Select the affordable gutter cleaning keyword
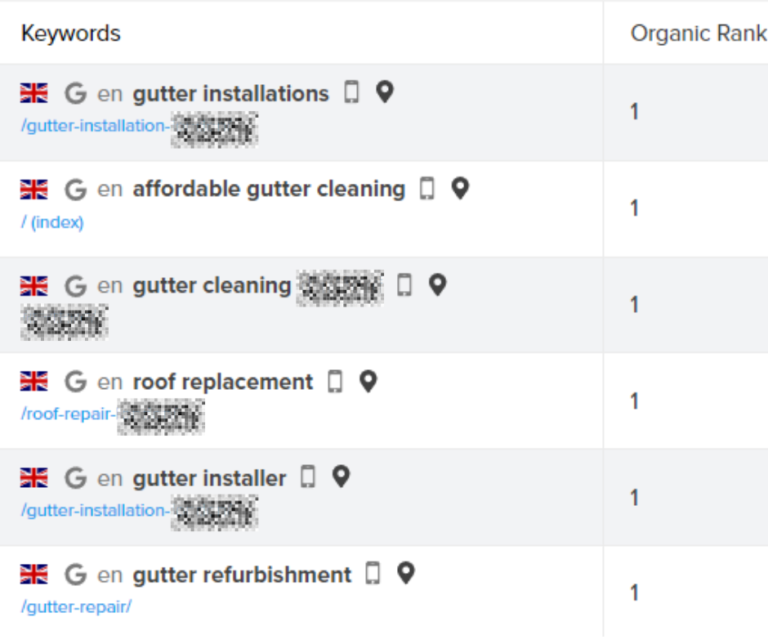This screenshot has width=768, height=644. click(269, 190)
